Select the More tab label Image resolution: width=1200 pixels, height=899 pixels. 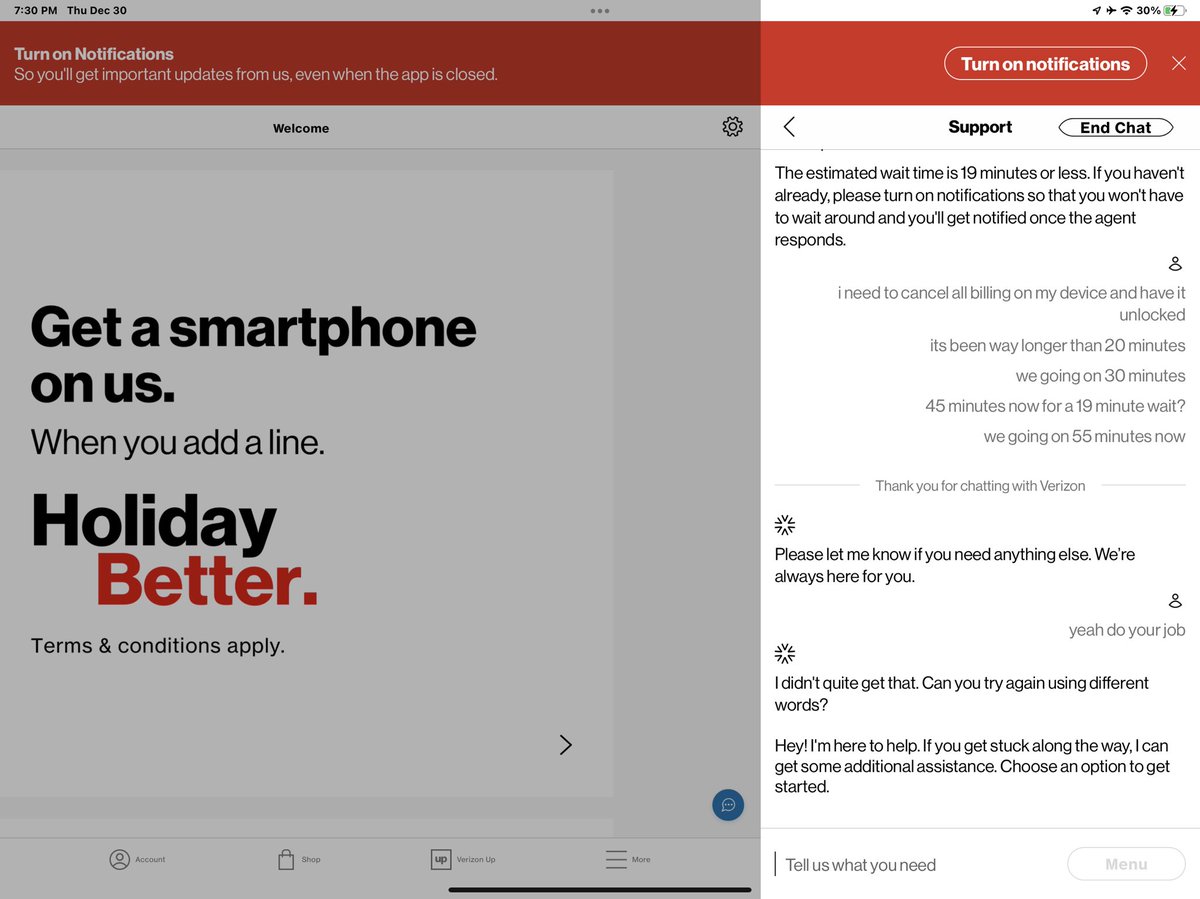641,860
